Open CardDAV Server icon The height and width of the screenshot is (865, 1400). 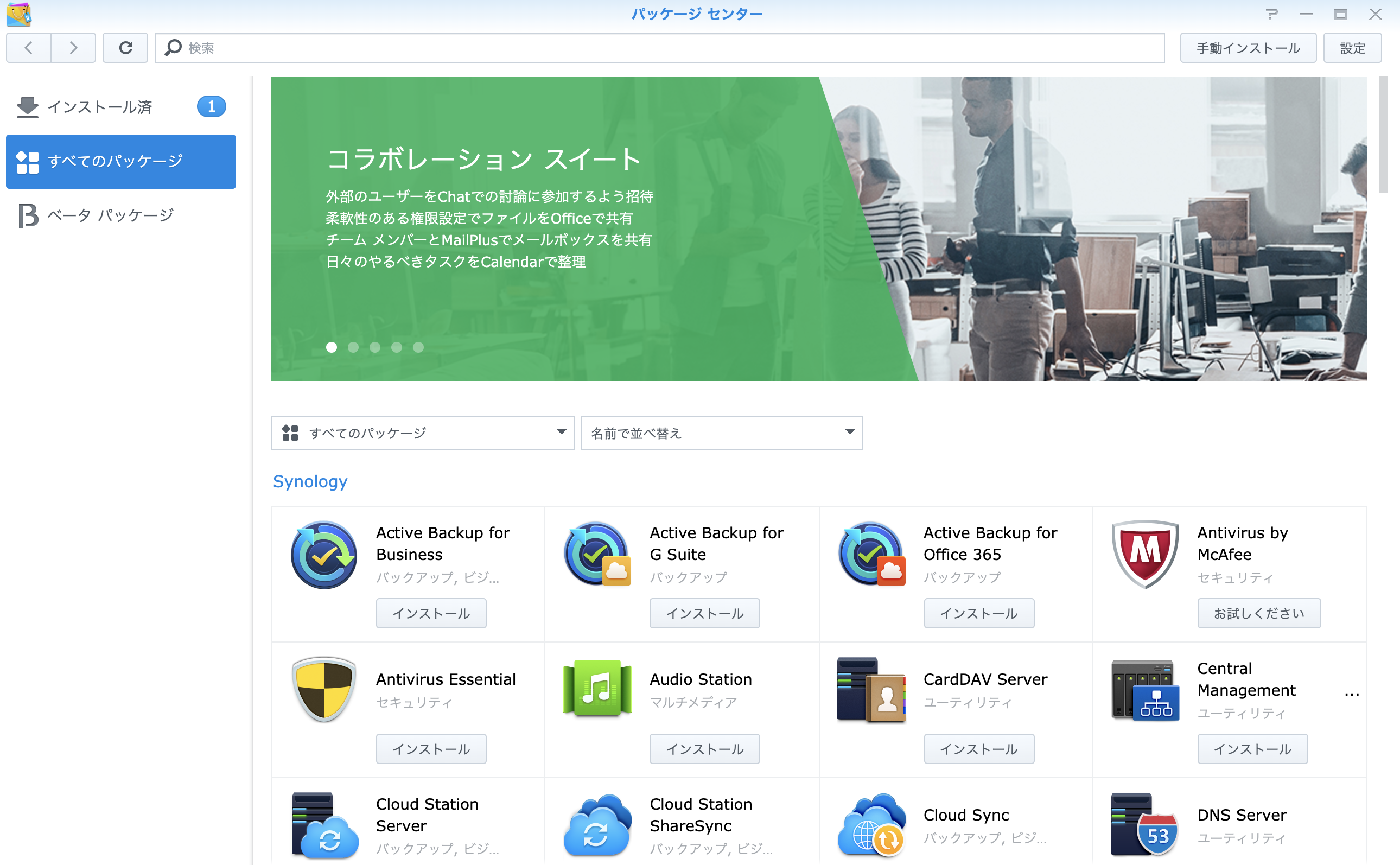pyautogui.click(x=871, y=690)
